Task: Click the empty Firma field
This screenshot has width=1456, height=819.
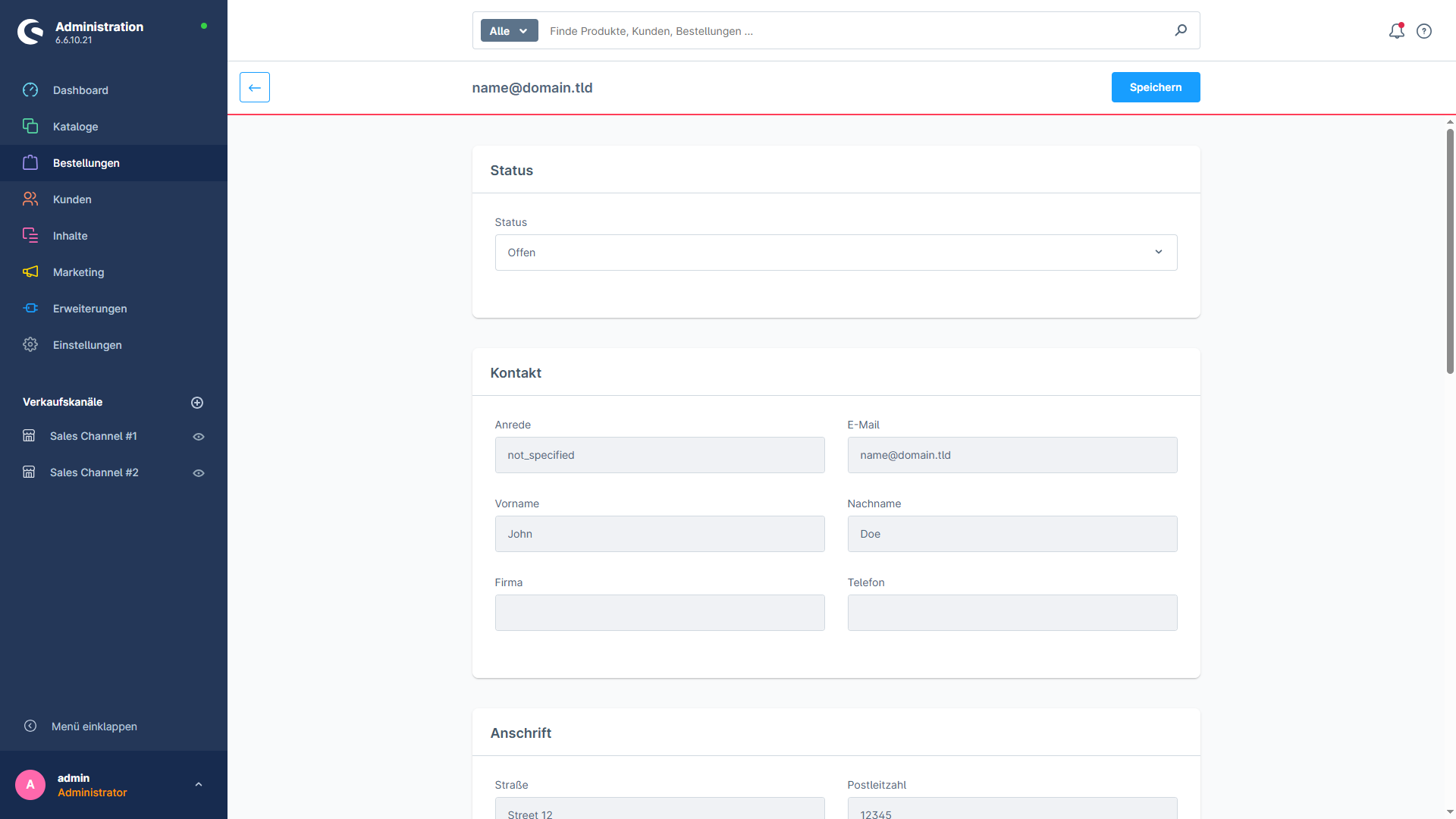Action: [660, 613]
